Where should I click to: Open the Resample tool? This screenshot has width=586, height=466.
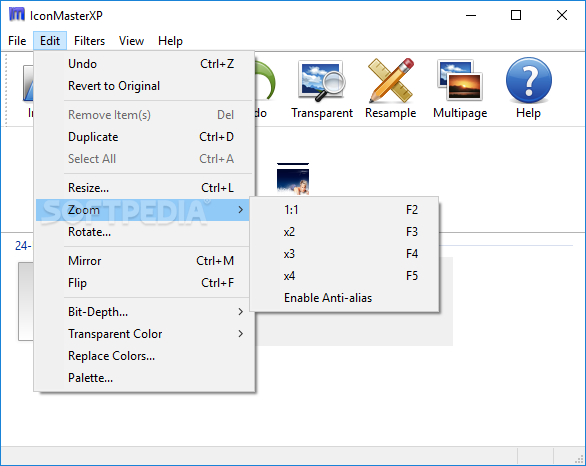391,89
